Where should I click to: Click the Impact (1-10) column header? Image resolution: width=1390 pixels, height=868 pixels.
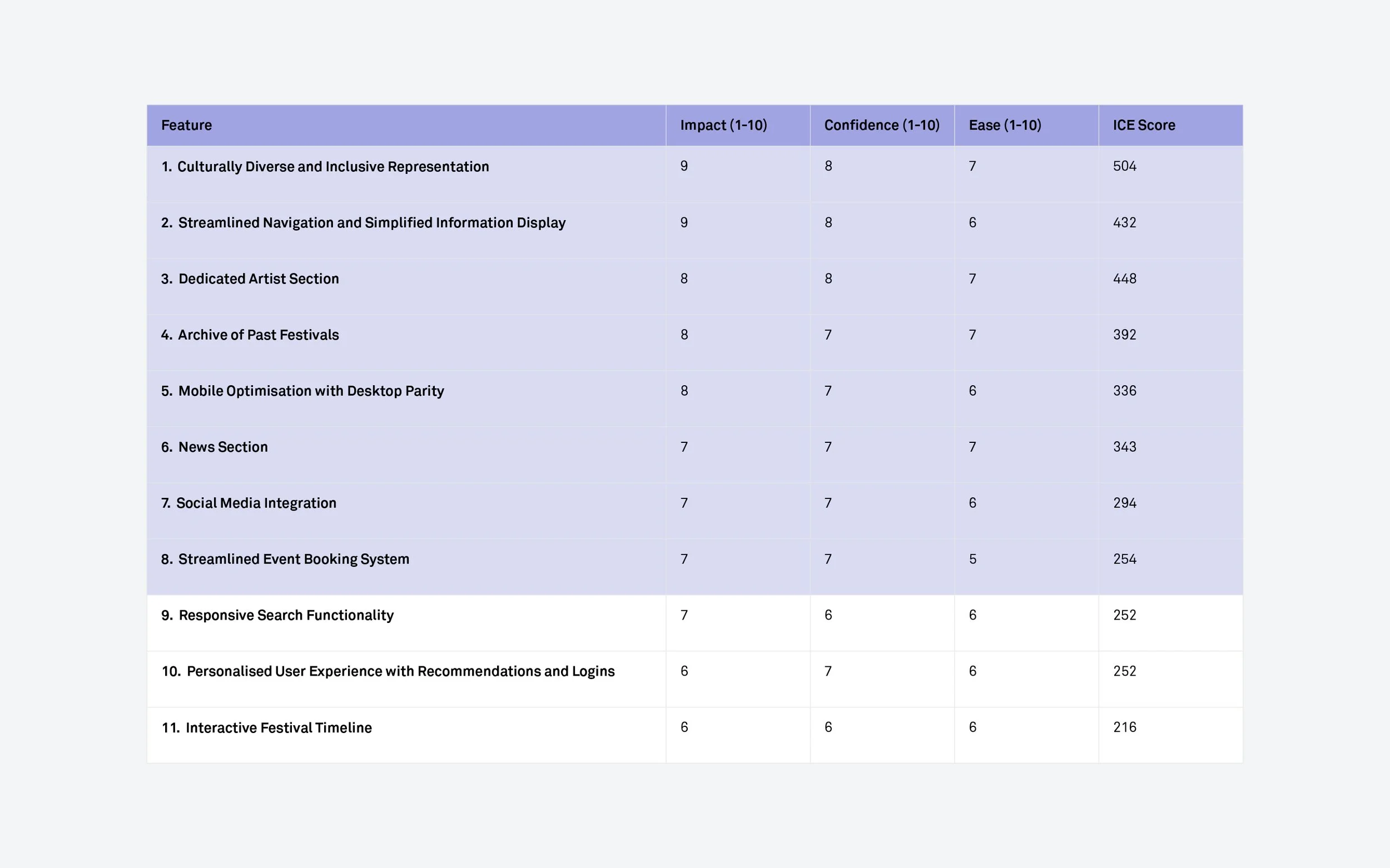723,125
